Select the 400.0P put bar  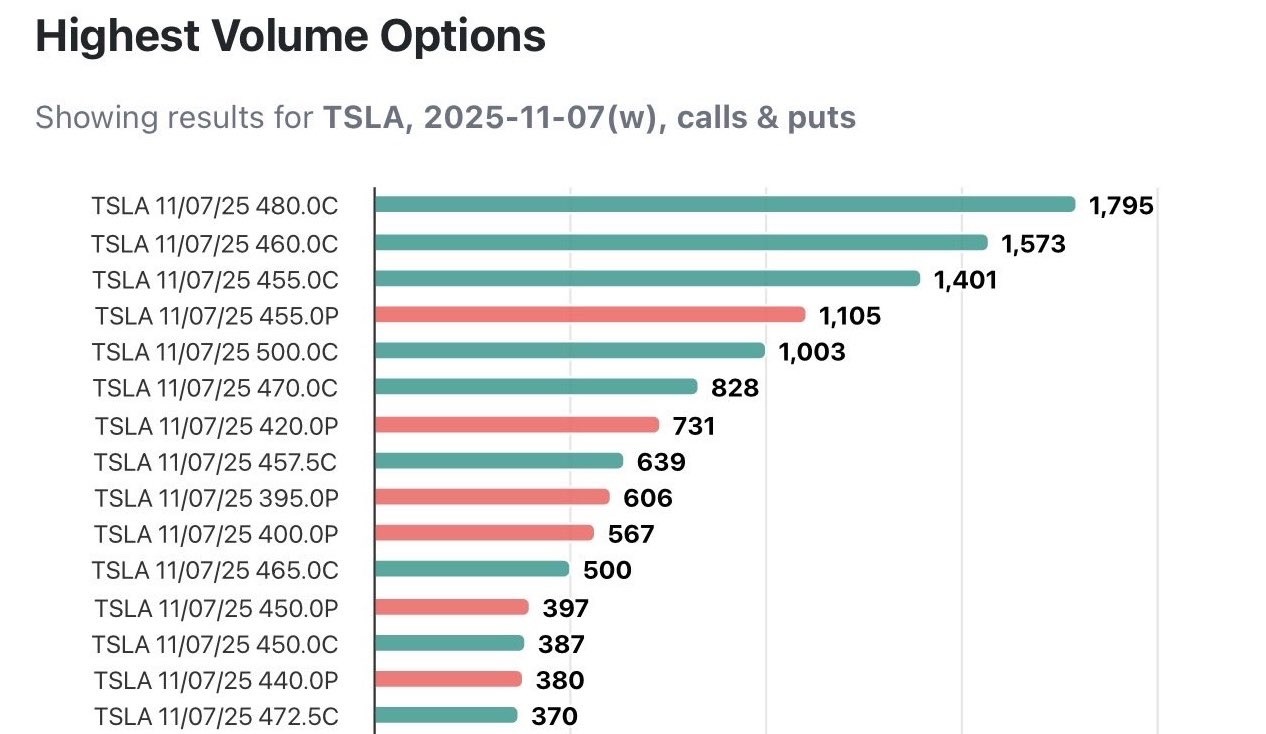(x=485, y=533)
